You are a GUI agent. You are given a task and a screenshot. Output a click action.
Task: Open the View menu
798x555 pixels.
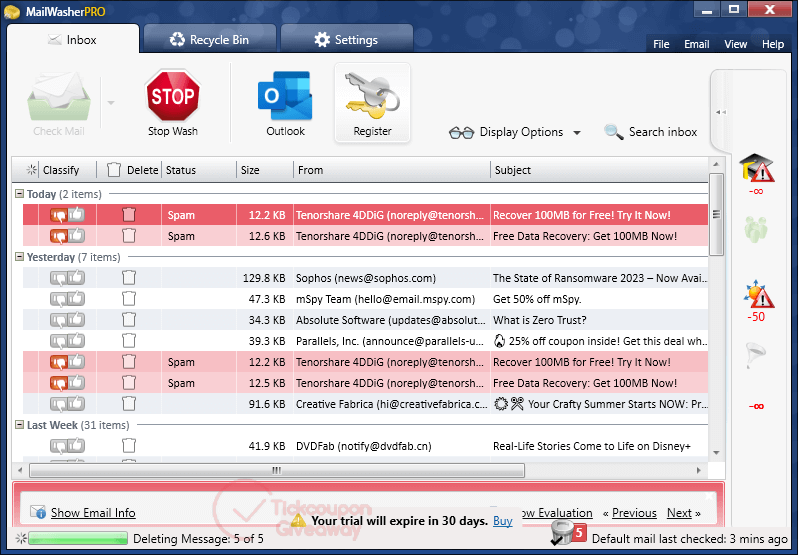tap(735, 44)
